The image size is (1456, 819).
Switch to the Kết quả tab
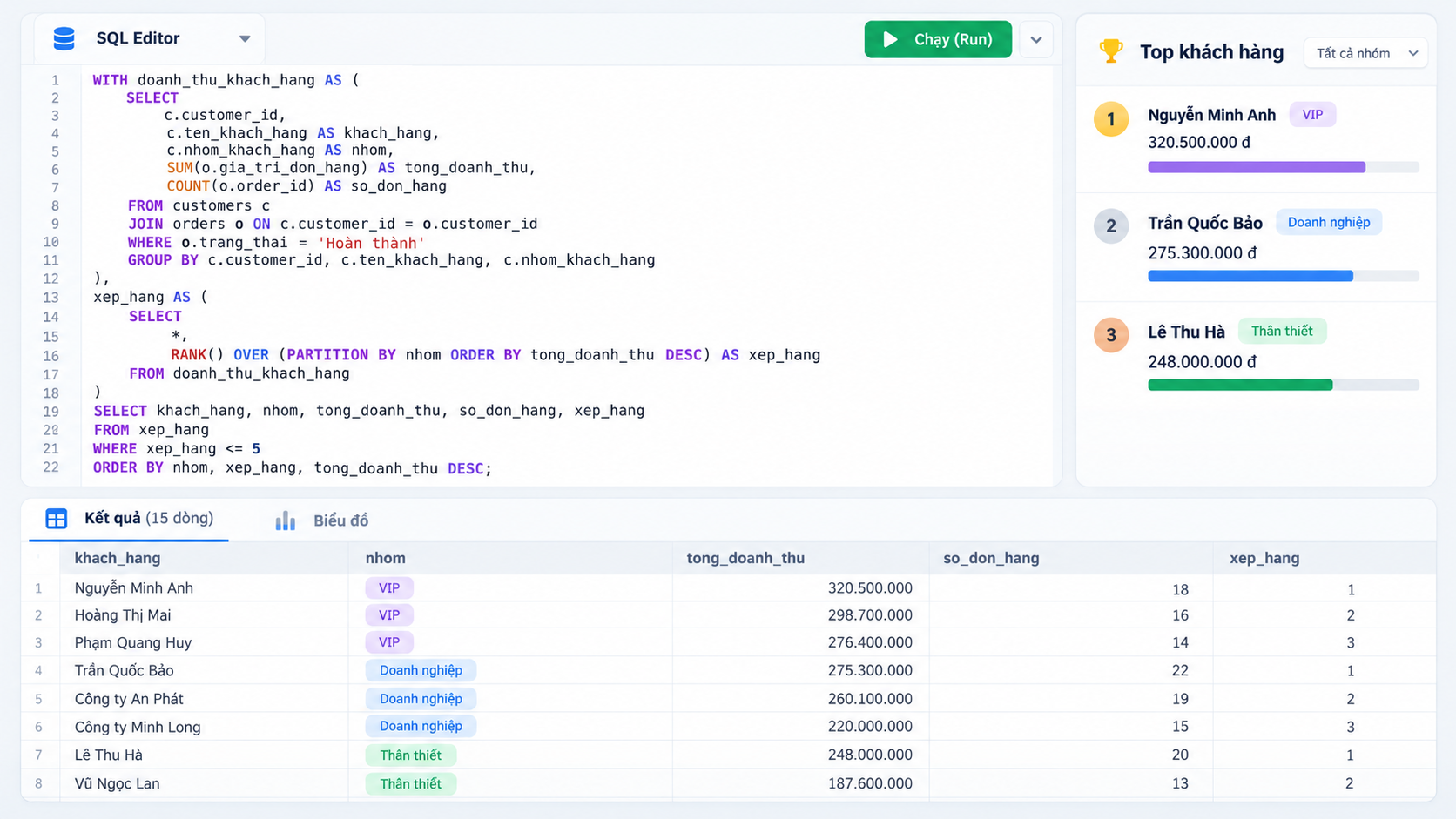tap(129, 519)
